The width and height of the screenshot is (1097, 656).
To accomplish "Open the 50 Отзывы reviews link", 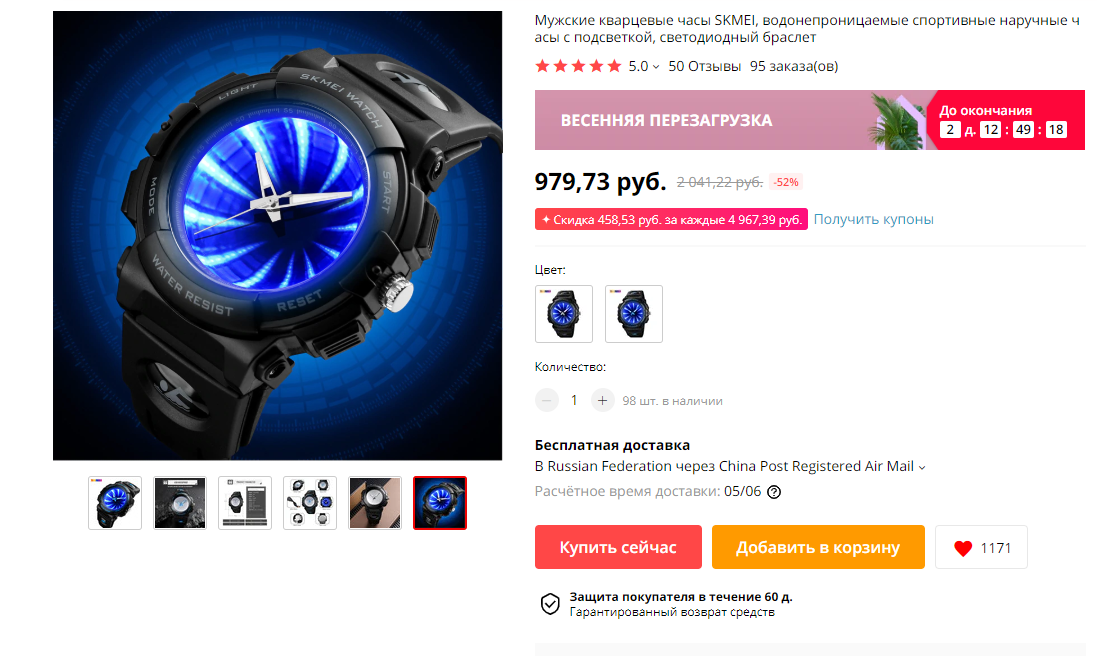I will (705, 66).
